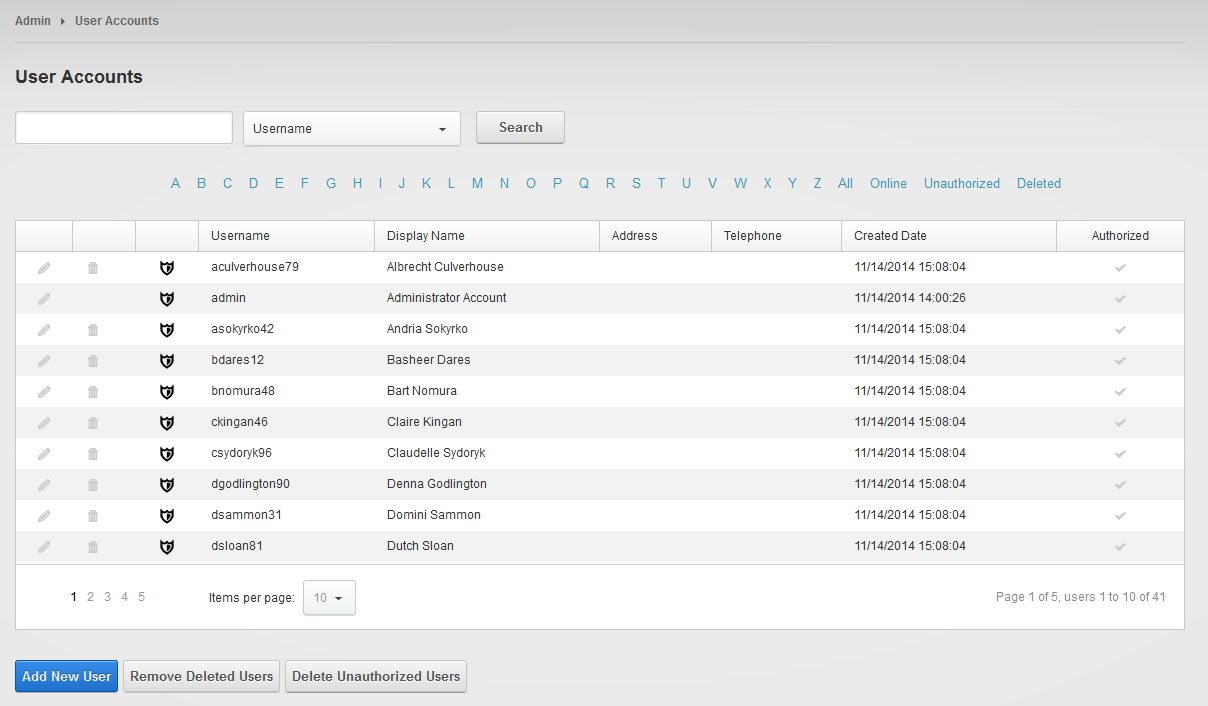Filter users by letter Z
This screenshot has height=706, width=1208.
pos(817,183)
